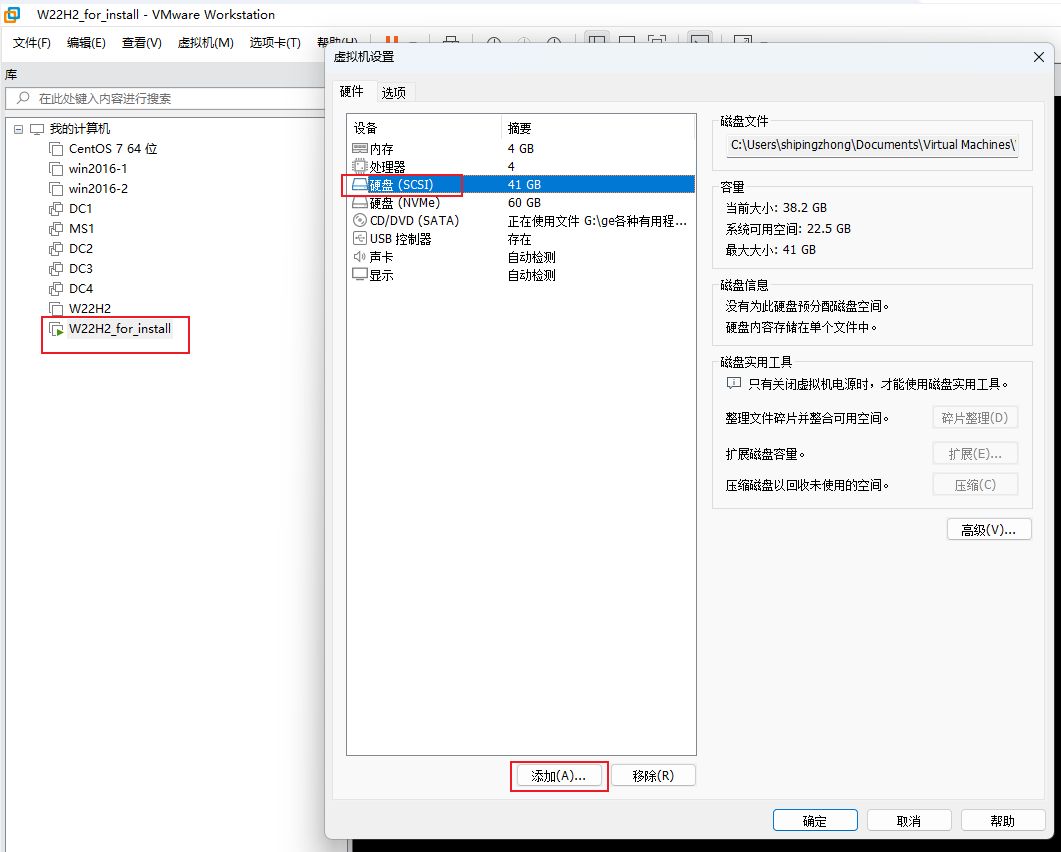Select the 显示 monitor icon
Viewport: 1061px width, 852px height.
[360, 275]
